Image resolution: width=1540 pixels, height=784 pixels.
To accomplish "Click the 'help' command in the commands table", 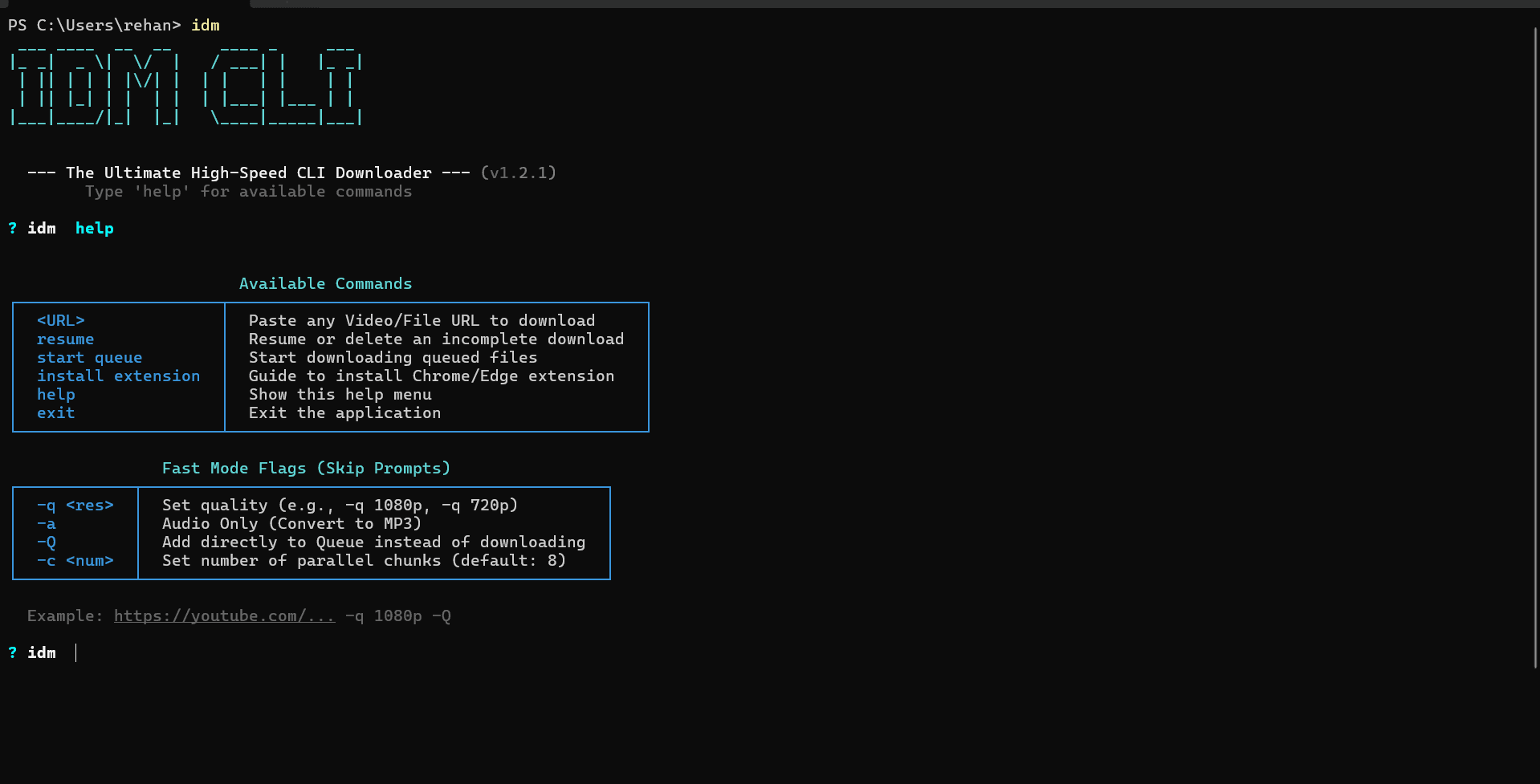I will (x=55, y=394).
